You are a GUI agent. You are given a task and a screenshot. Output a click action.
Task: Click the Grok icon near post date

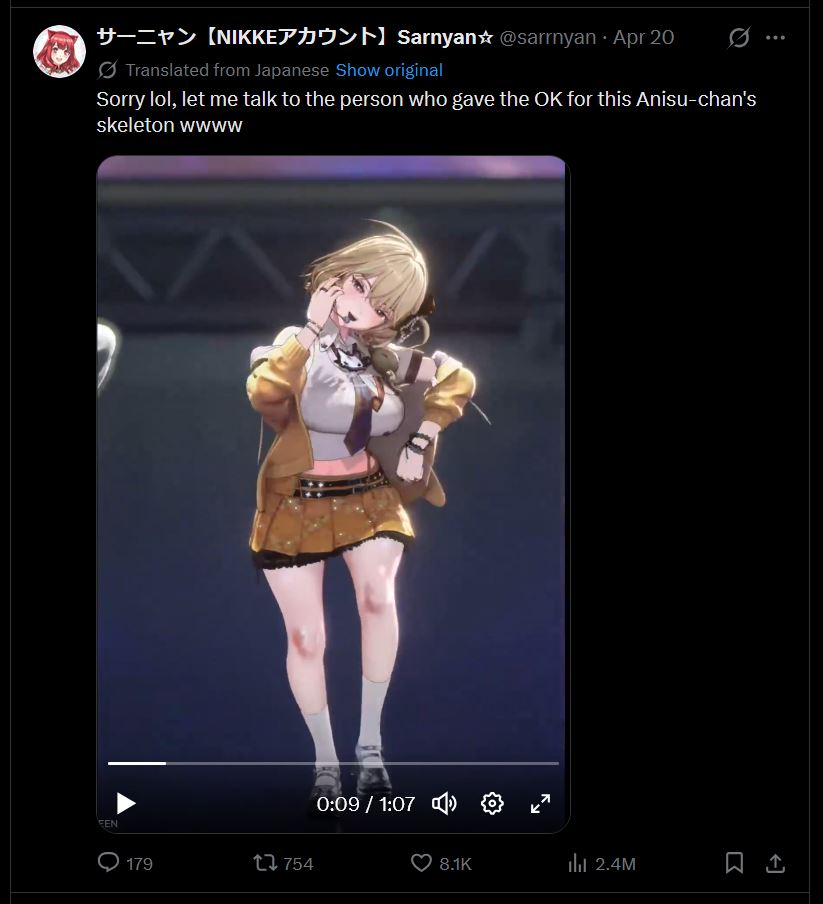click(739, 37)
